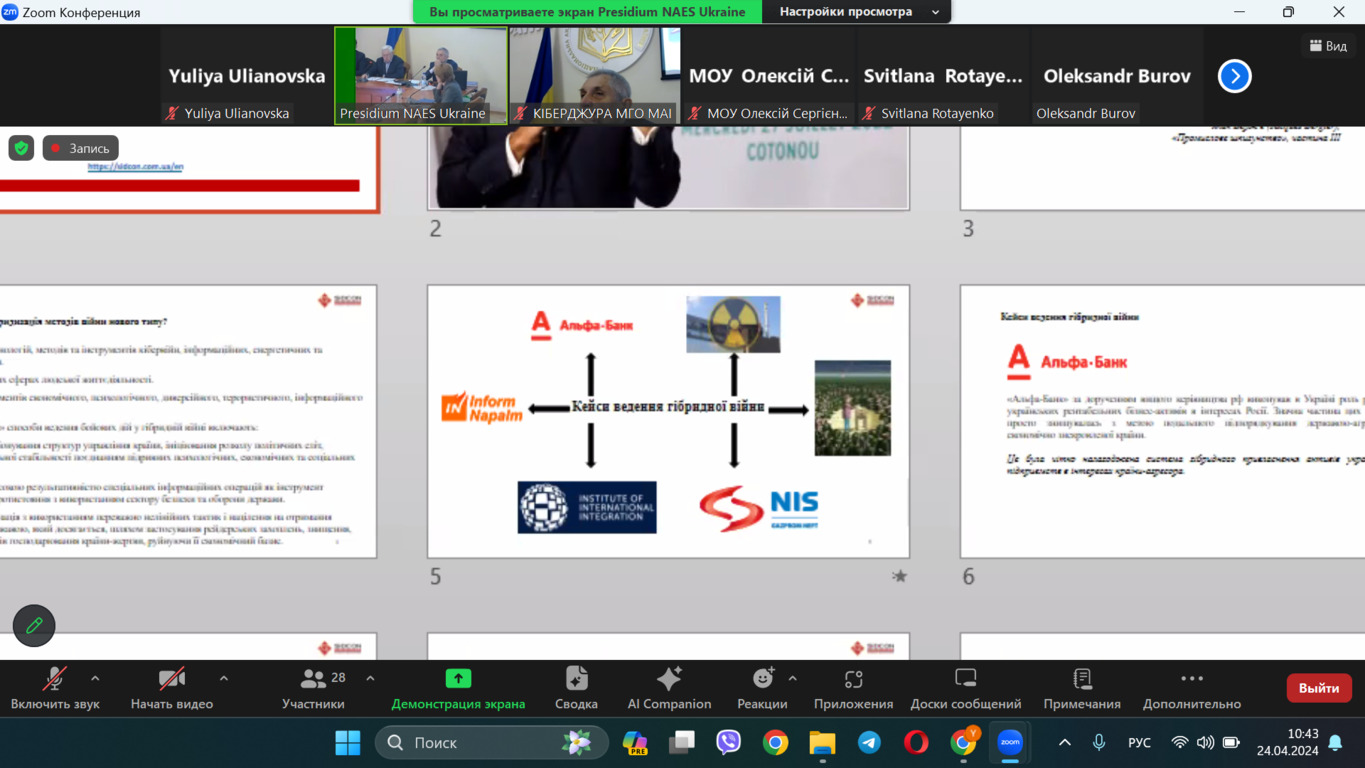Click the taskbar Поиск search box
The width and height of the screenshot is (1365, 768).
[490, 743]
